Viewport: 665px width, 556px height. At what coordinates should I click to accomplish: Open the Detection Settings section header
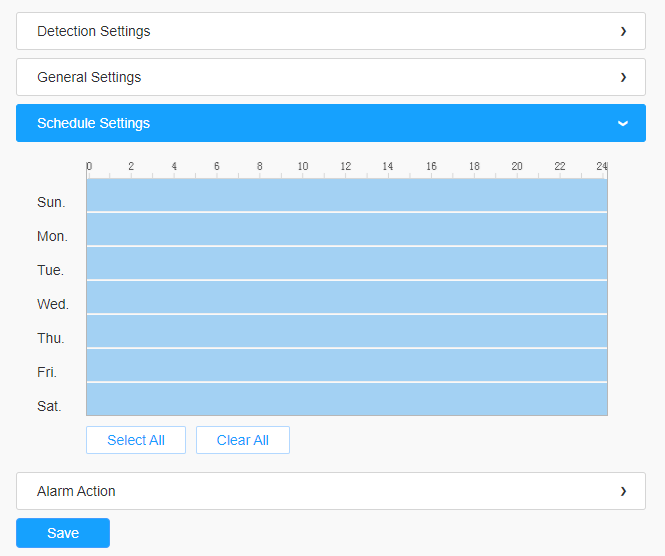tap(94, 31)
